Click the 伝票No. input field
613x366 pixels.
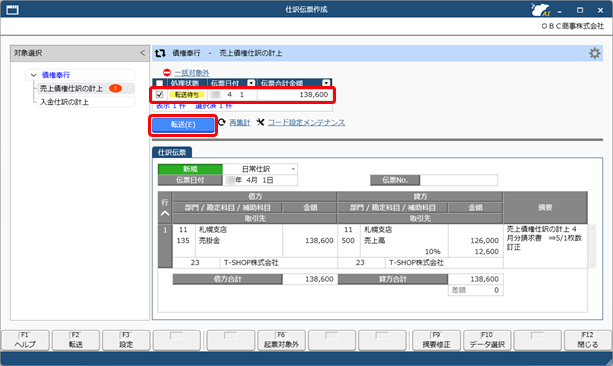(459, 180)
